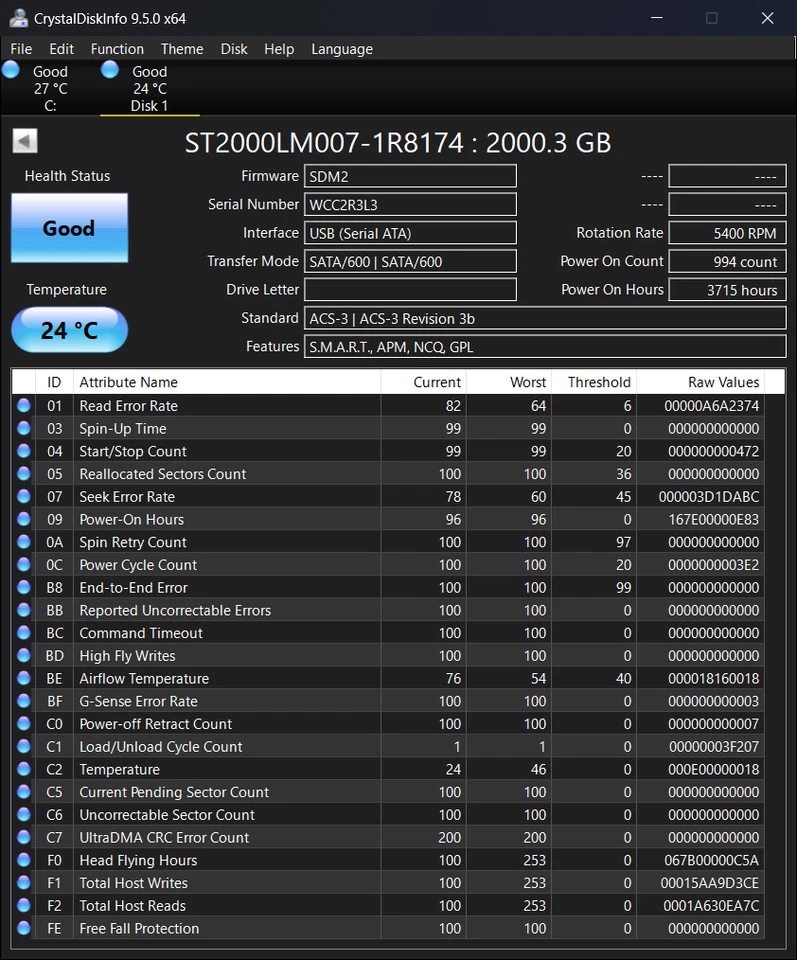Screen dimensions: 797x960
Task: Open the Theme menu
Action: click(182, 49)
